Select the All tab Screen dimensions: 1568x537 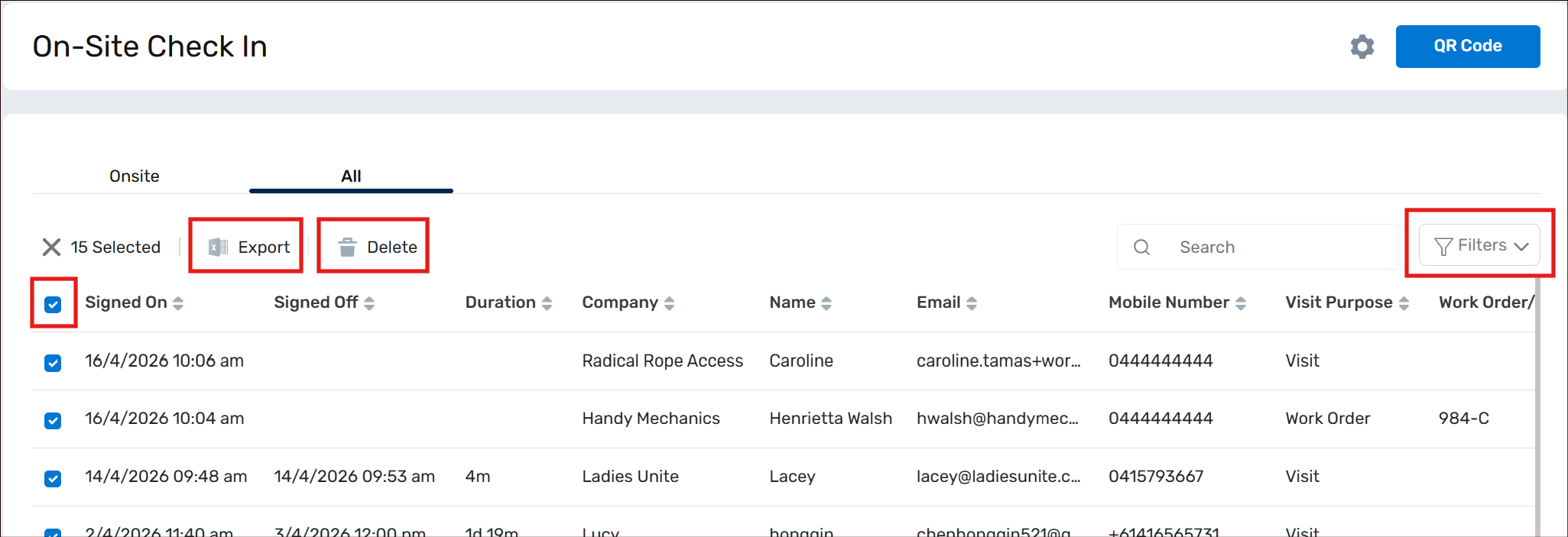(x=351, y=176)
